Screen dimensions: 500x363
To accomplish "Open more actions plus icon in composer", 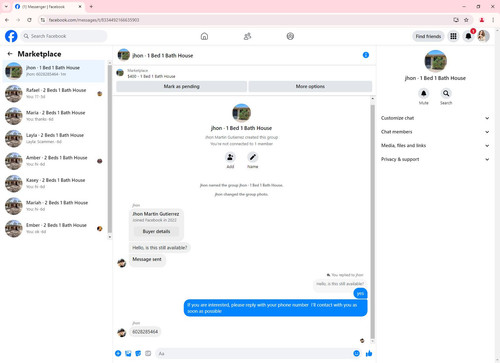I will [118, 353].
